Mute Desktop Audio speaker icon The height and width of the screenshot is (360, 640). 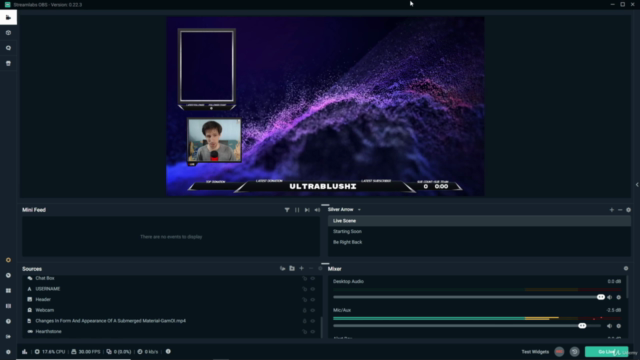609,298
